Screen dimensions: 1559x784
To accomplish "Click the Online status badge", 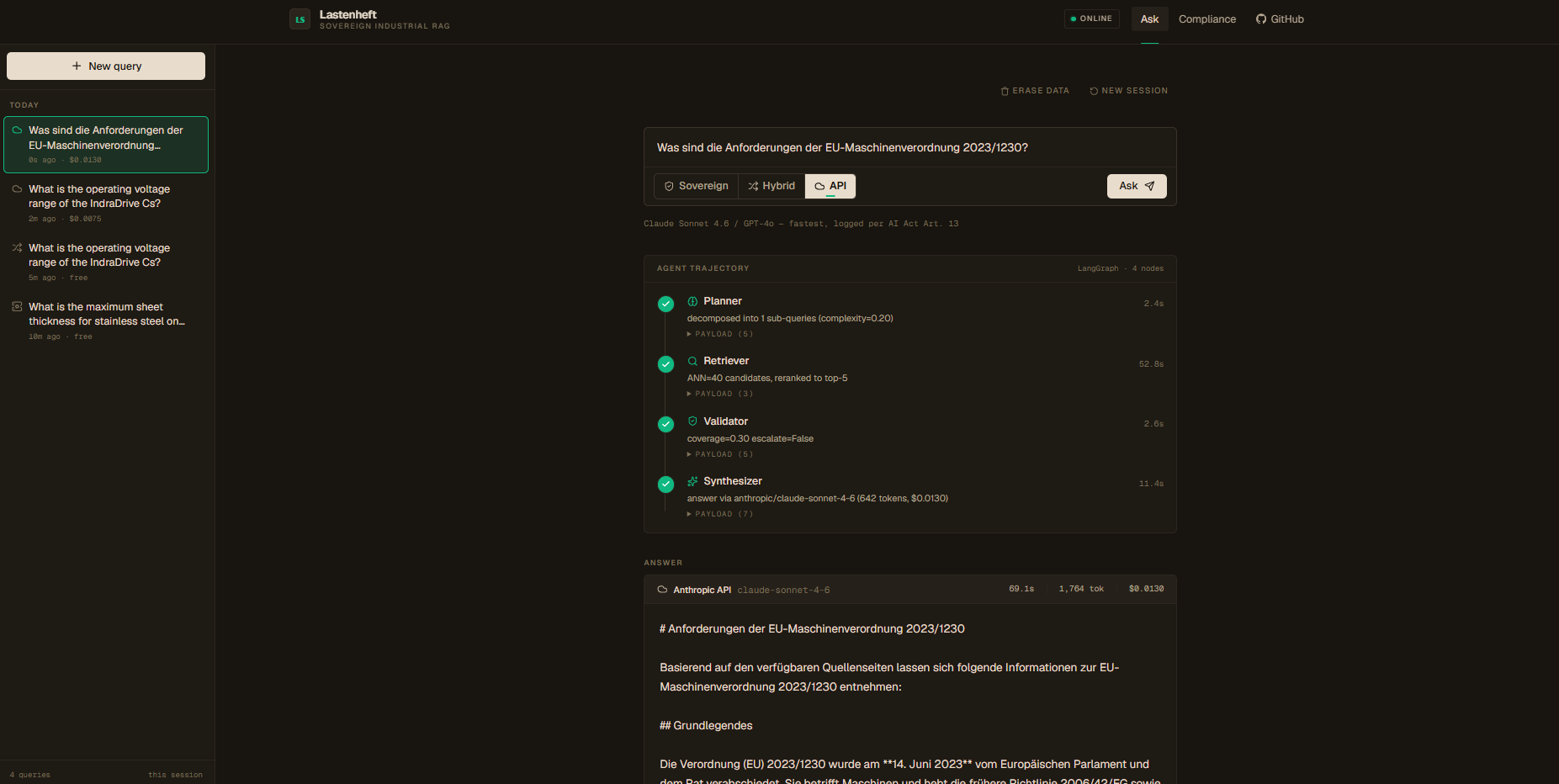I will (x=1091, y=19).
